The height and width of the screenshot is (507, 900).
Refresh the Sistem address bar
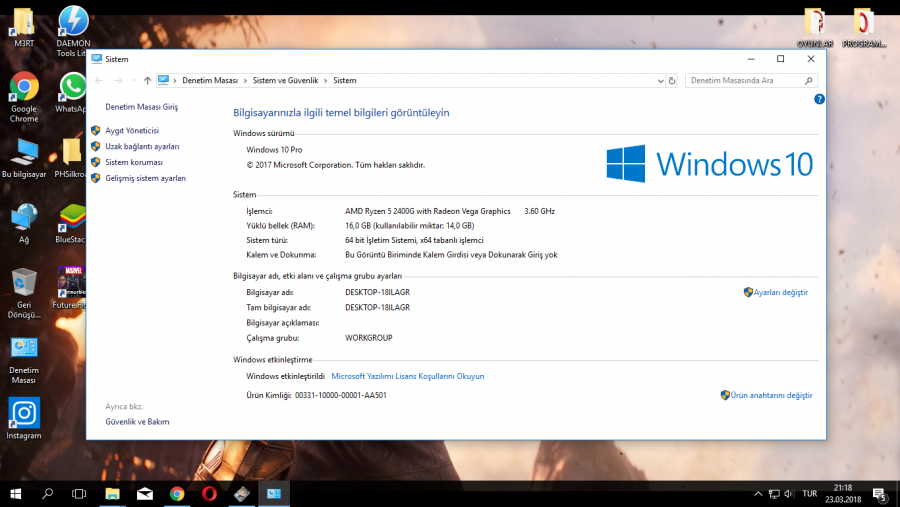tap(672, 80)
